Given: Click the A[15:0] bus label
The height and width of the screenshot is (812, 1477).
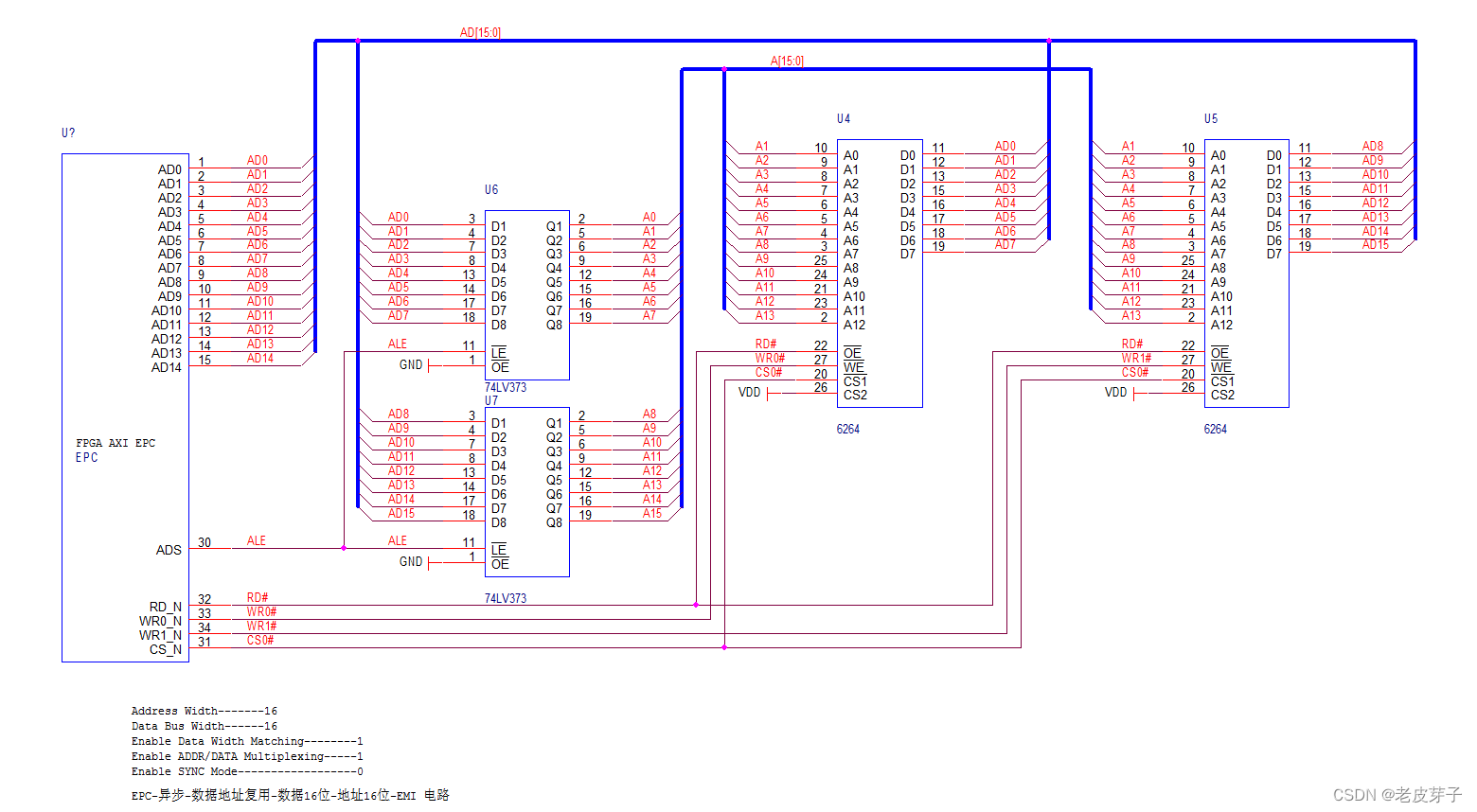Looking at the screenshot, I should 787,61.
